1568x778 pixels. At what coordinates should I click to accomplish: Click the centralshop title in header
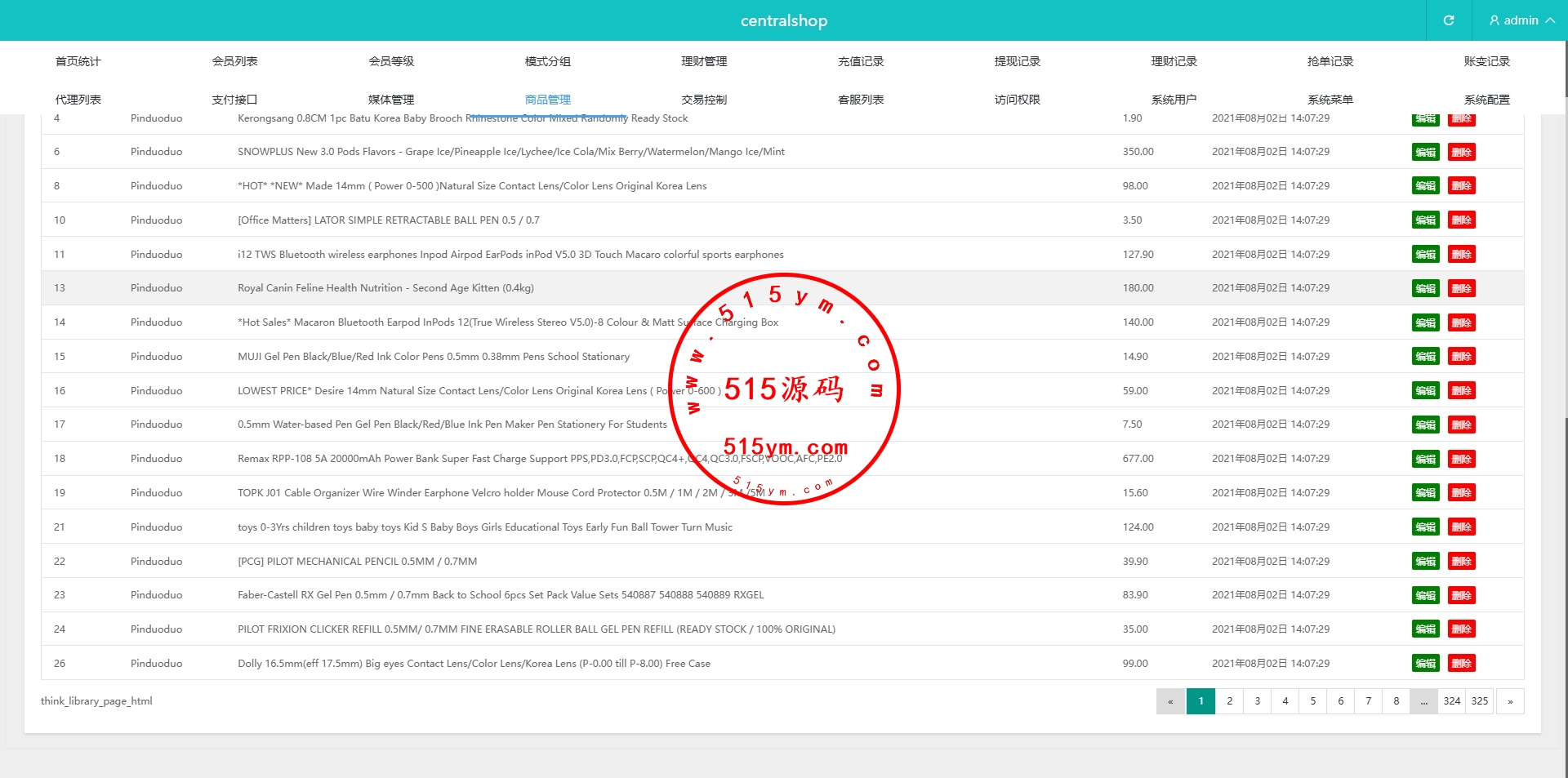tap(783, 20)
